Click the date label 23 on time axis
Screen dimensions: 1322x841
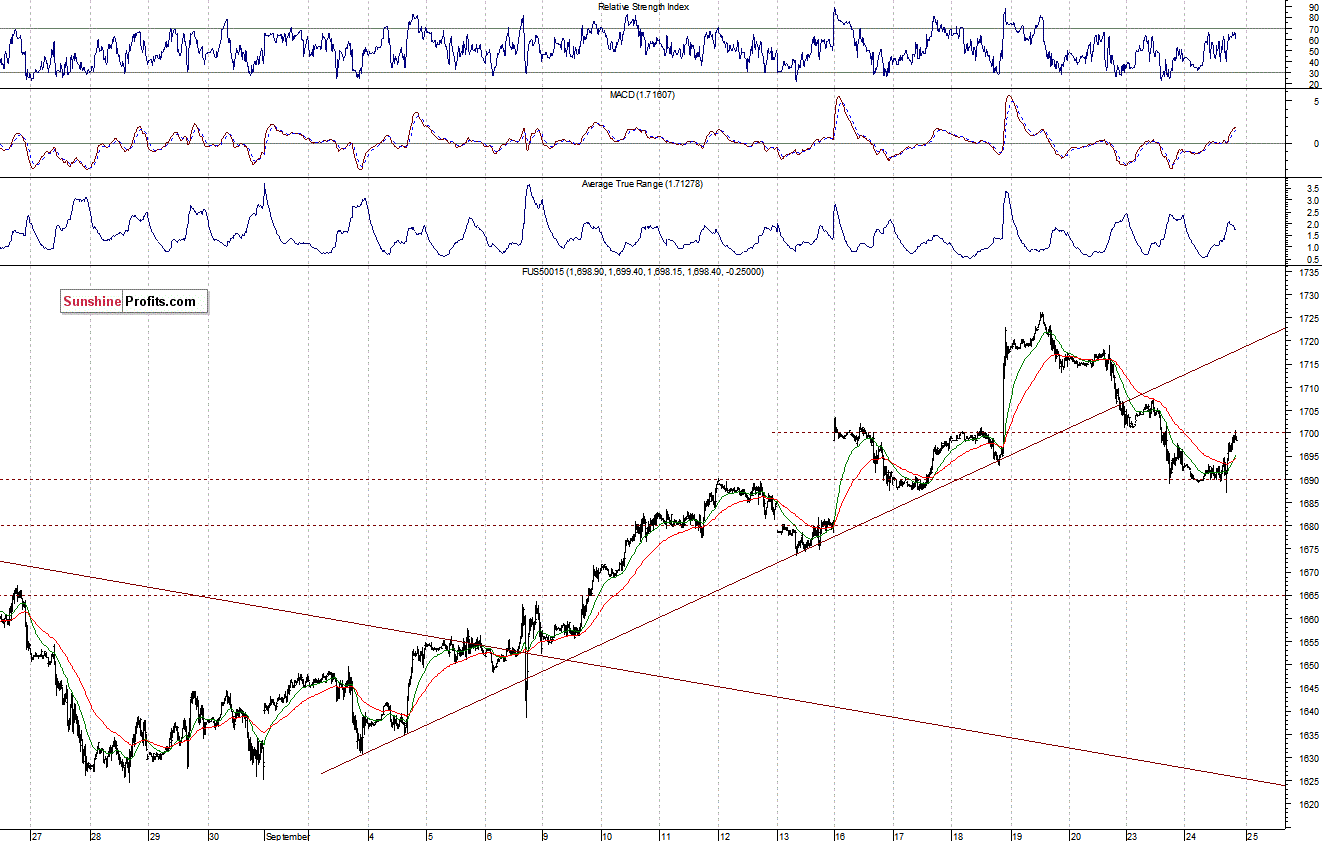[x=1133, y=835]
